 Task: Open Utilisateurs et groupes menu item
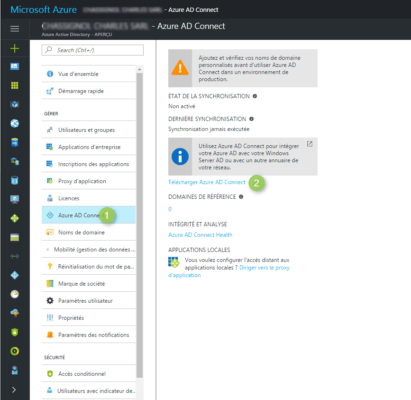(89, 130)
